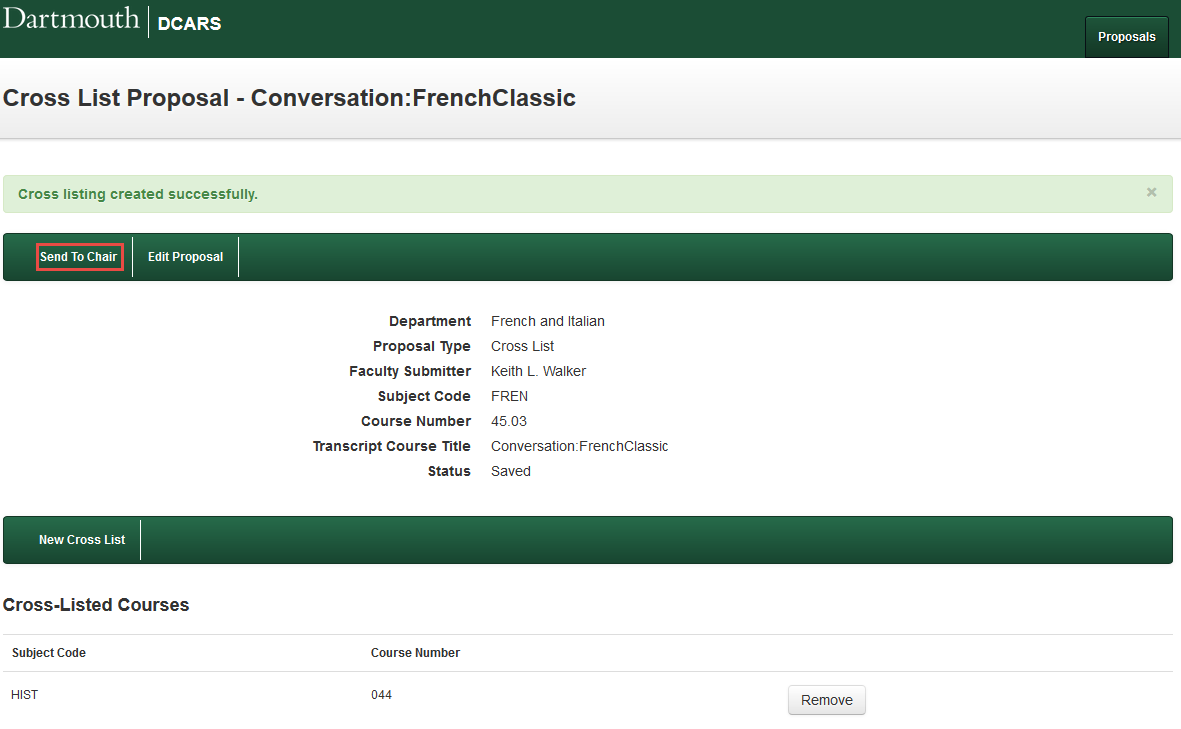Dismiss the success alert with the X
Screen dimensions: 1181x729
tap(1151, 192)
